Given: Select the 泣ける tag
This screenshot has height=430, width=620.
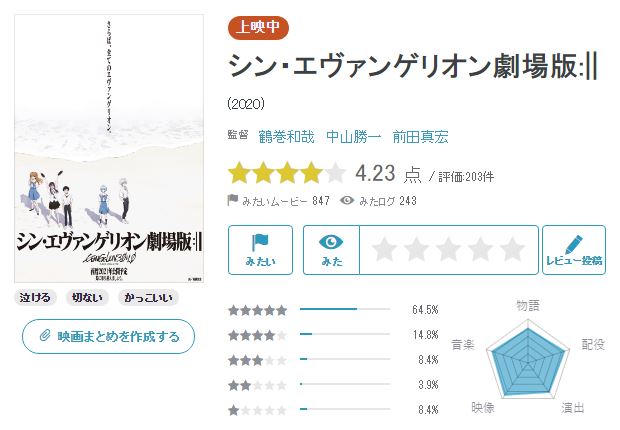Looking at the screenshot, I should (x=38, y=297).
